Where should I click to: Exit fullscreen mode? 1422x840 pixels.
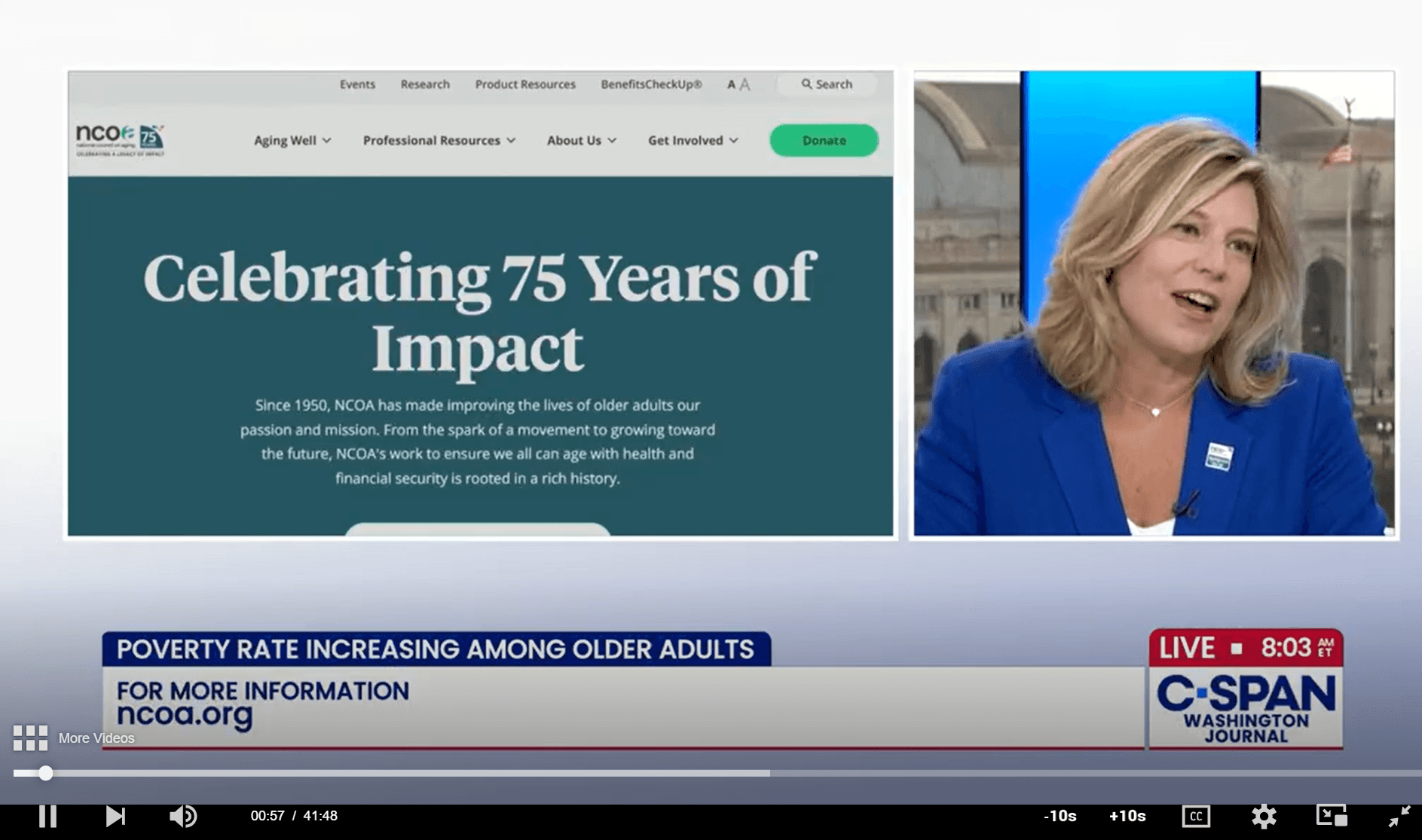pyautogui.click(x=1399, y=816)
